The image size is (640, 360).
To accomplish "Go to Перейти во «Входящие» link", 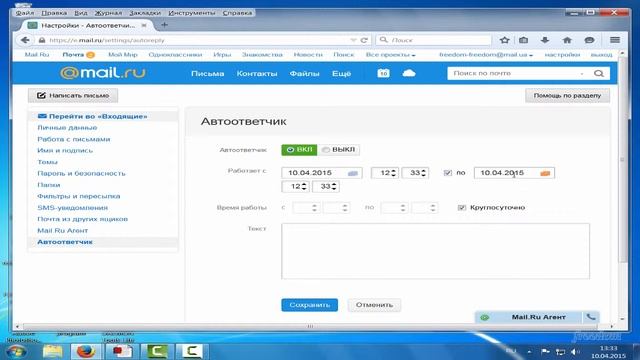I will click(x=98, y=116).
